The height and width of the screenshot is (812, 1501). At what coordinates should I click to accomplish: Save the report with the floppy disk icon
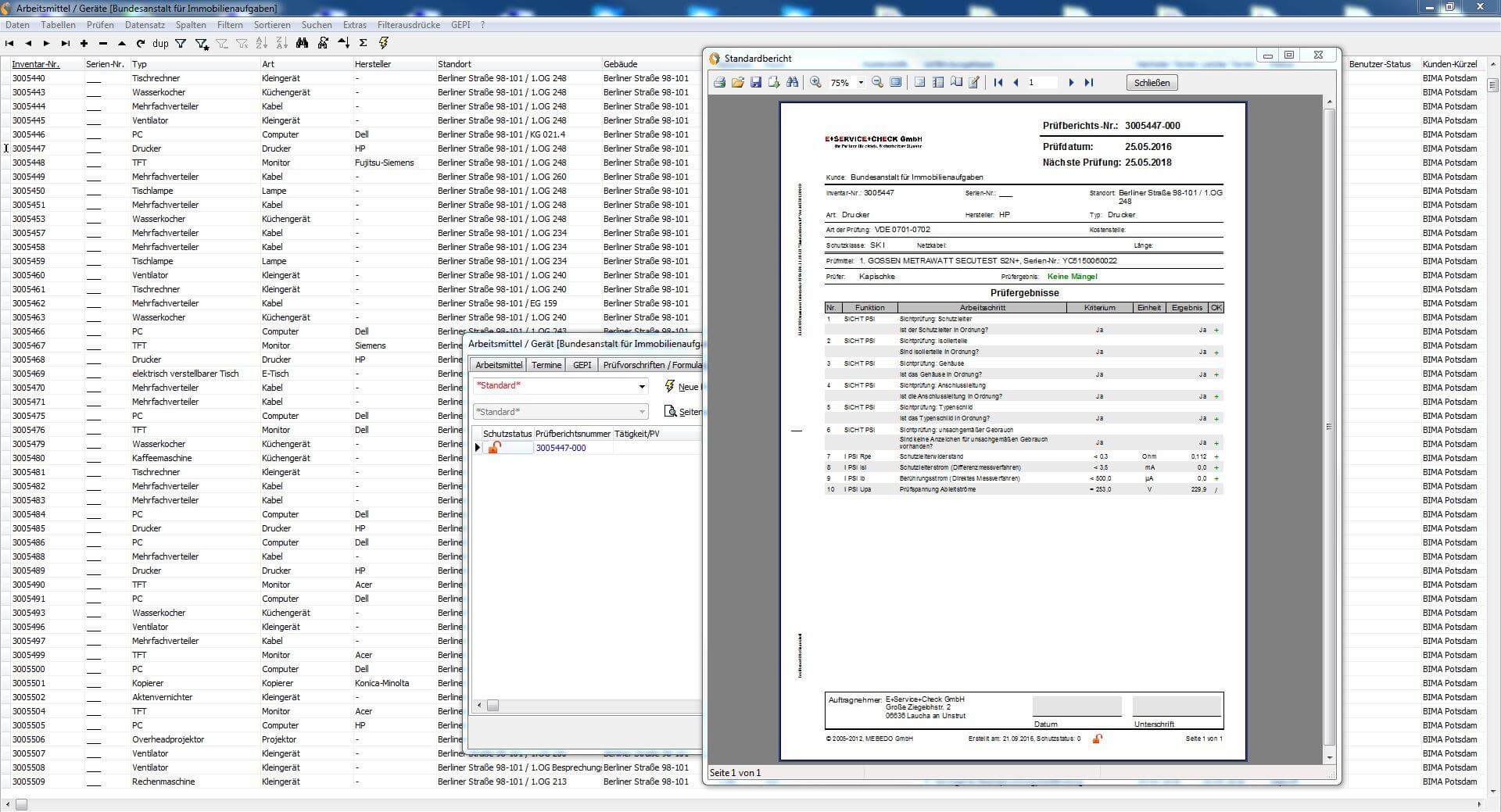tap(756, 83)
